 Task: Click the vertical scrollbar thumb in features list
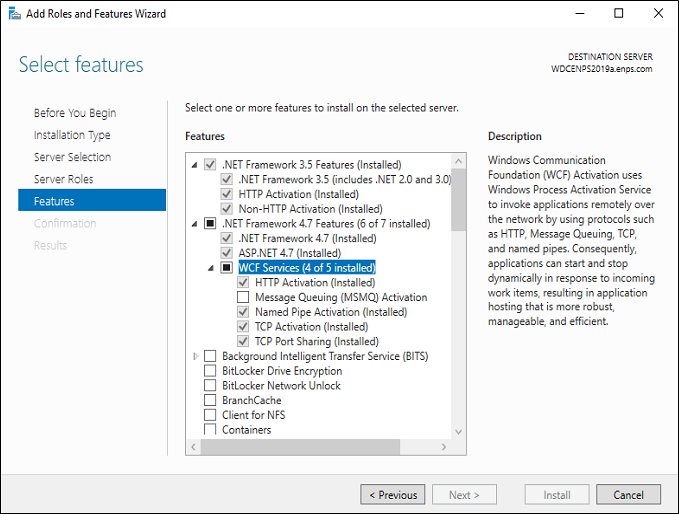[459, 200]
